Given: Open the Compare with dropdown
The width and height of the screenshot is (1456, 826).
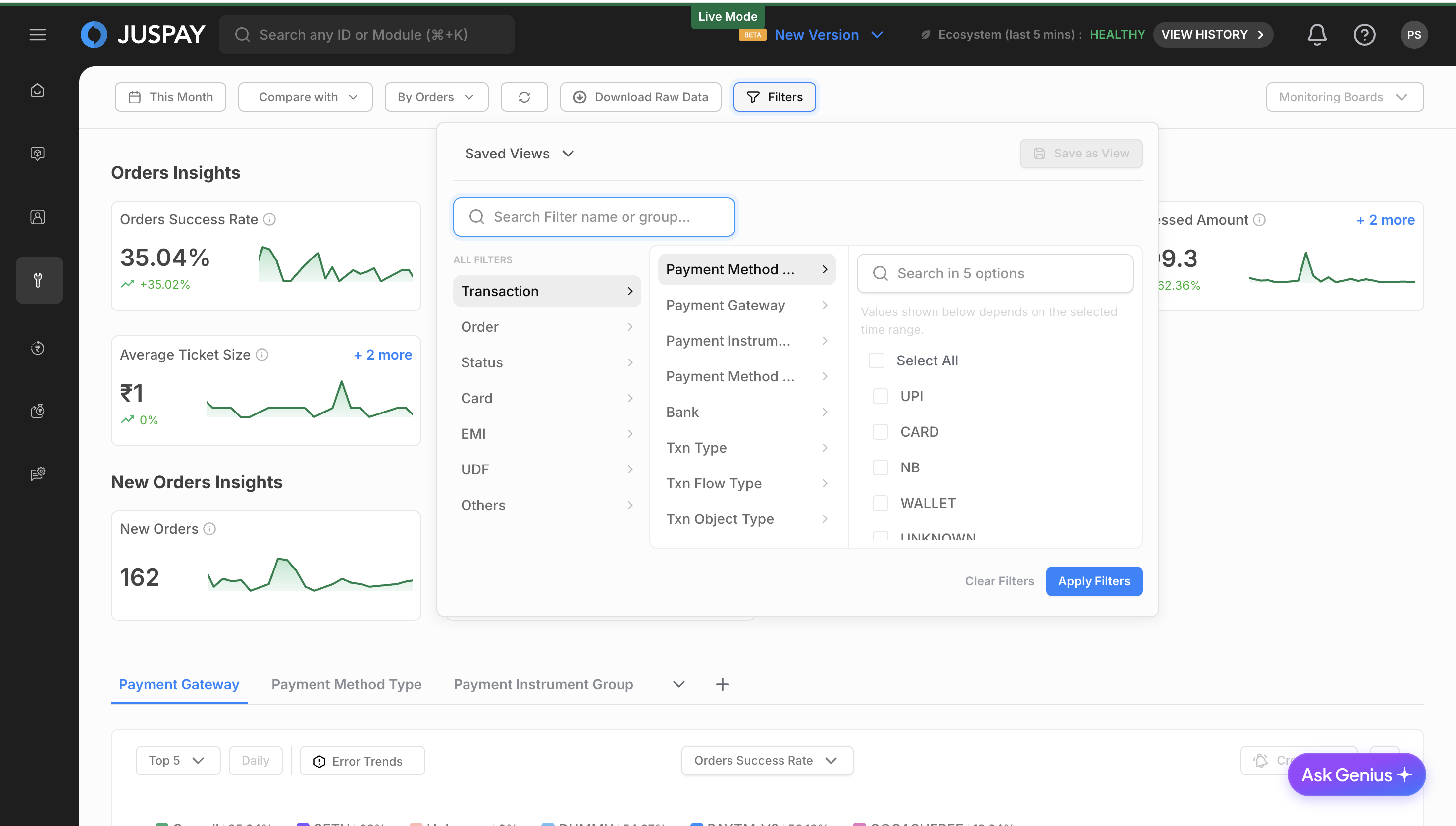Looking at the screenshot, I should 305,97.
